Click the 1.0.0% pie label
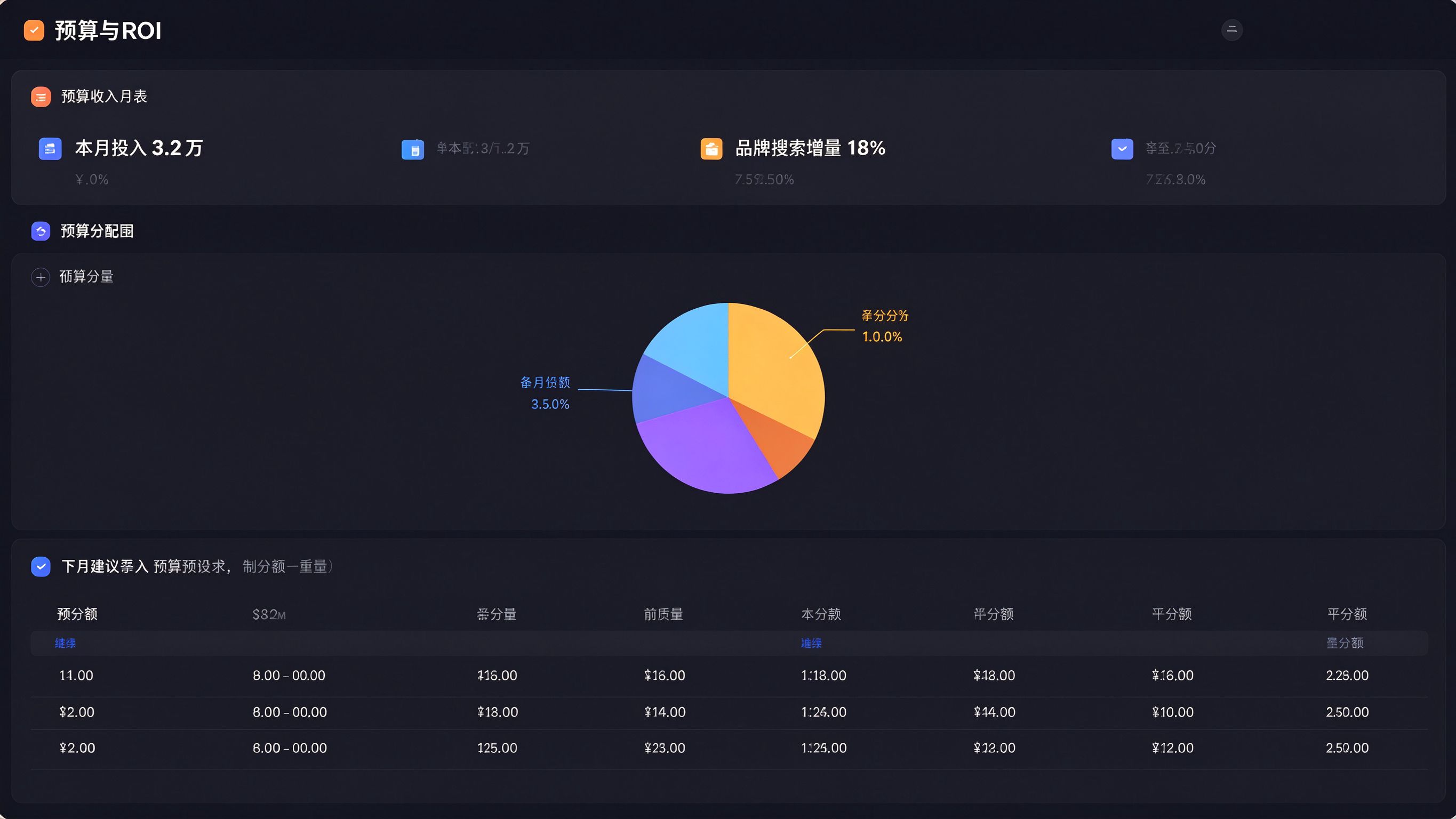Screen dimensions: 1456x819 tap(882, 337)
